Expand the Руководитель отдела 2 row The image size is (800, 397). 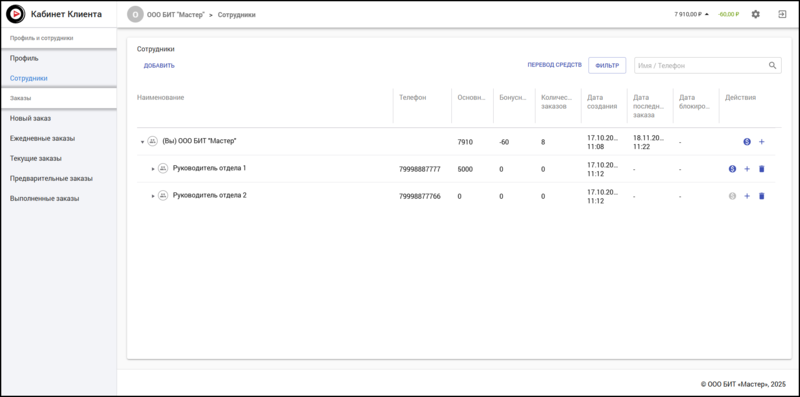[x=153, y=196]
